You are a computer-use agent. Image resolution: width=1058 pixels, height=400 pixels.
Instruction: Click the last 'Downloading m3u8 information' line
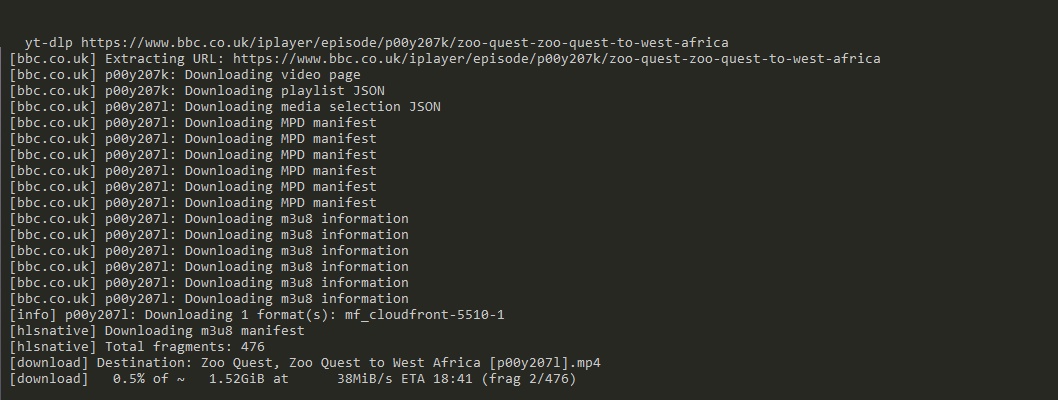coord(296,299)
